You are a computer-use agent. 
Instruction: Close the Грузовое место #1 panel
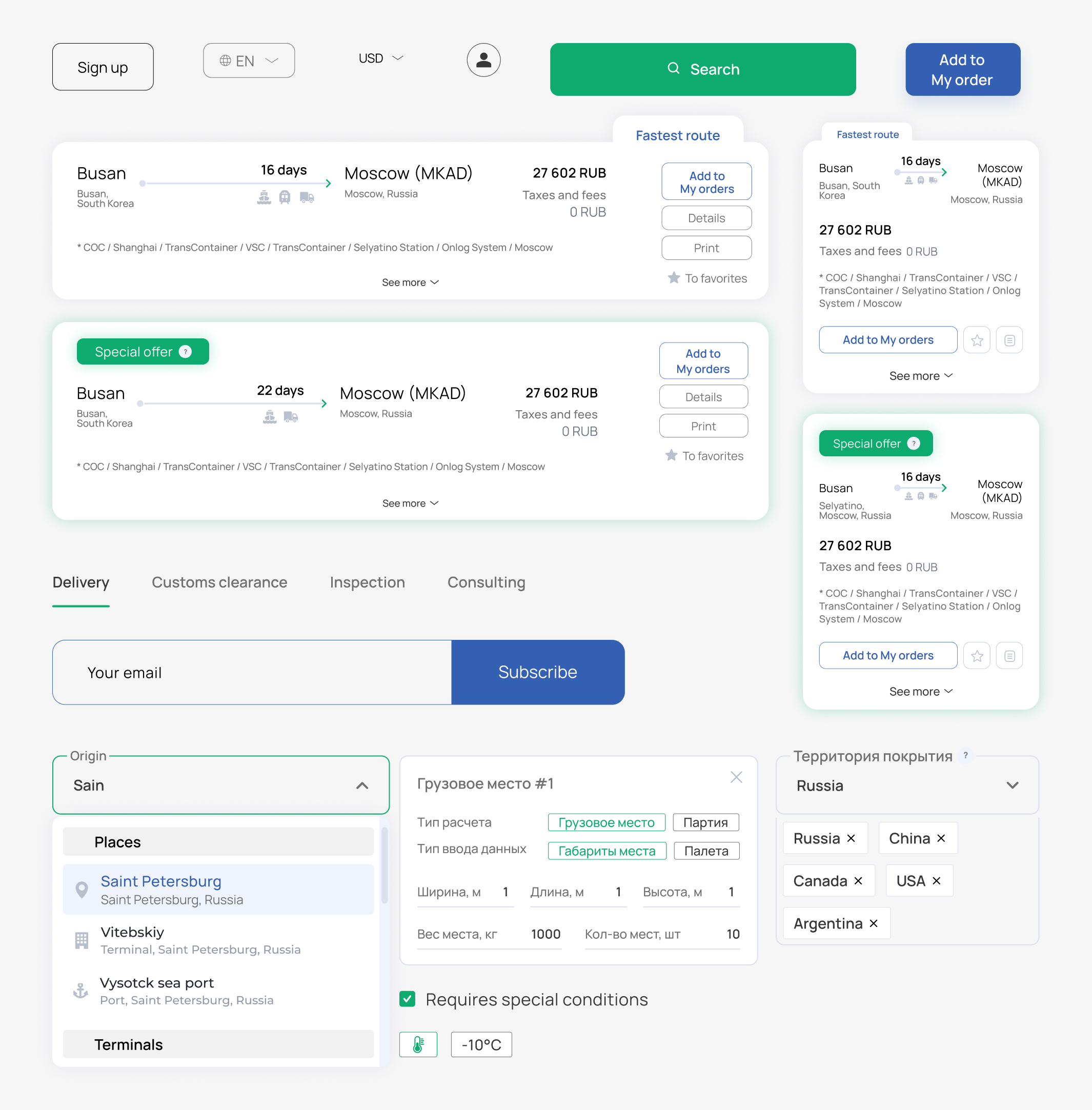click(x=736, y=777)
